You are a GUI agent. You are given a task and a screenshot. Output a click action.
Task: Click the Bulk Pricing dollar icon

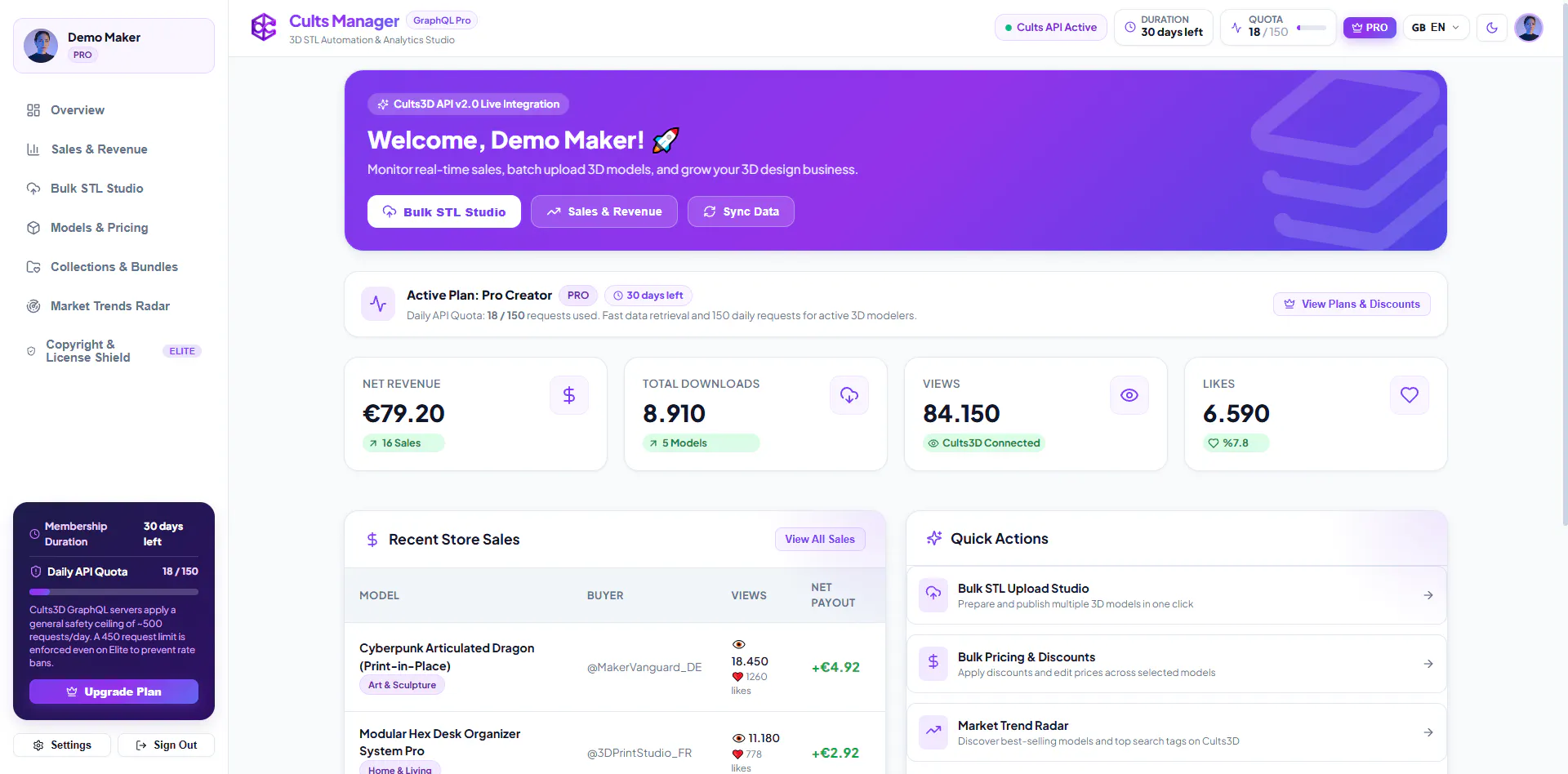933,663
